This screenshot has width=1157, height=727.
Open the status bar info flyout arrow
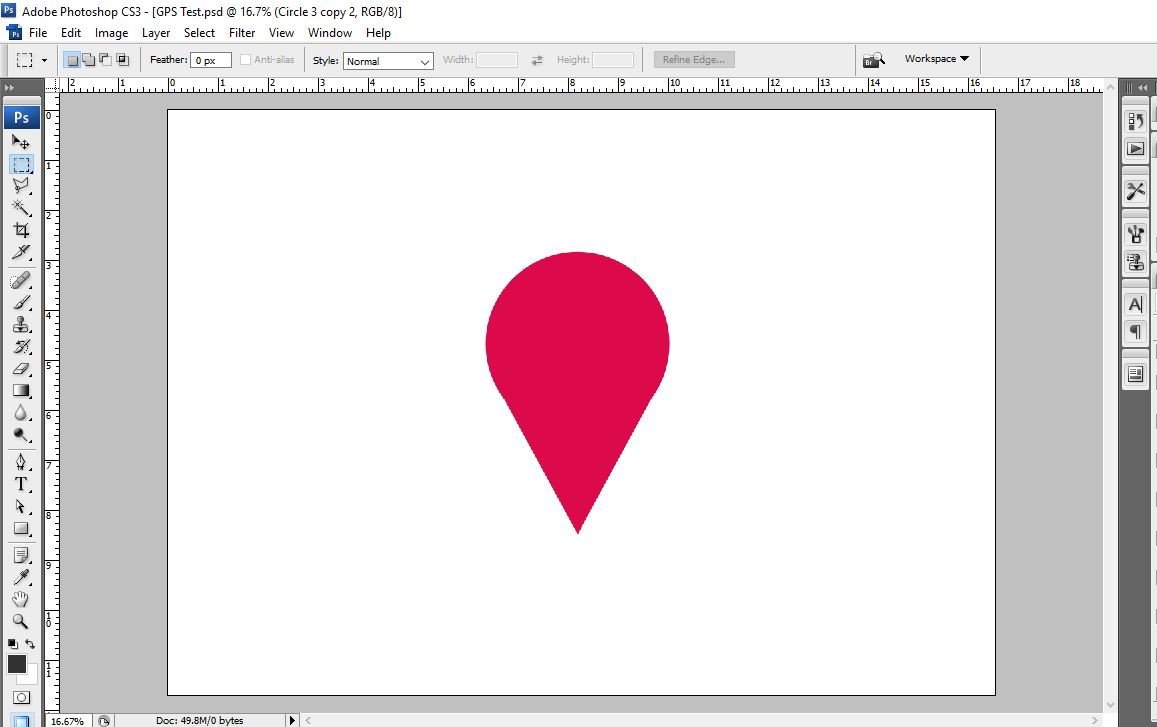click(292, 720)
